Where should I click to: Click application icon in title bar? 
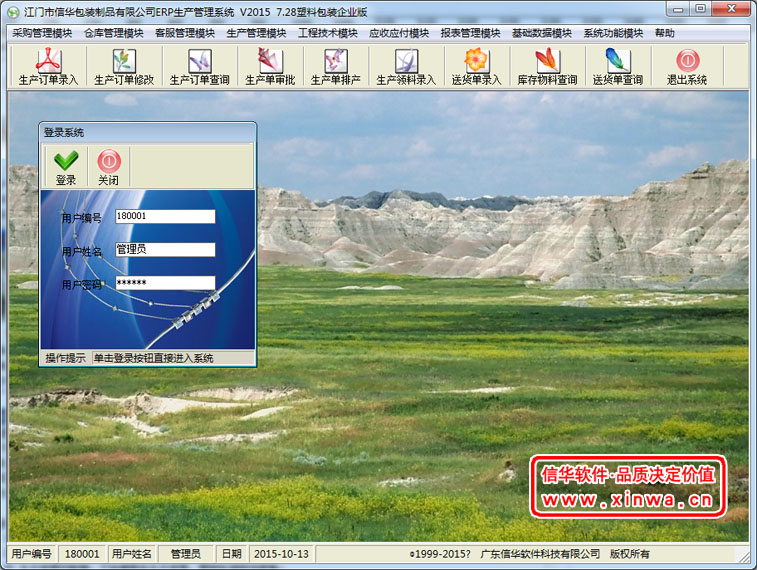[x=13, y=12]
